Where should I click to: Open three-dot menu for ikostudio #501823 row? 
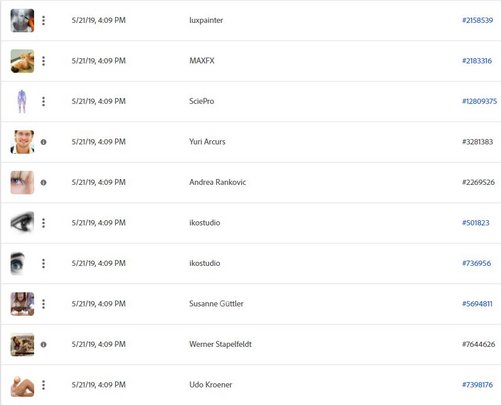pyautogui.click(x=43, y=223)
